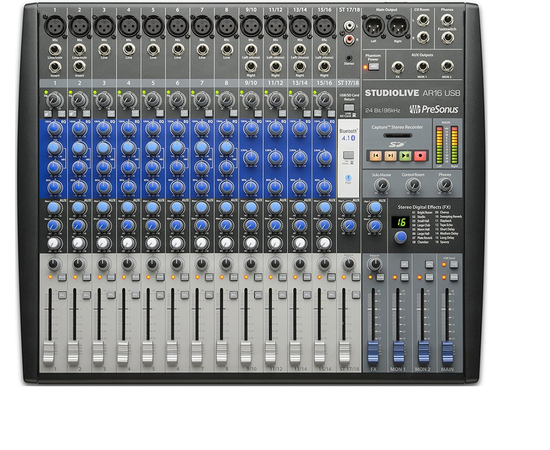Tap the skip-to-next track button
This screenshot has height=450, width=550.
pos(390,155)
